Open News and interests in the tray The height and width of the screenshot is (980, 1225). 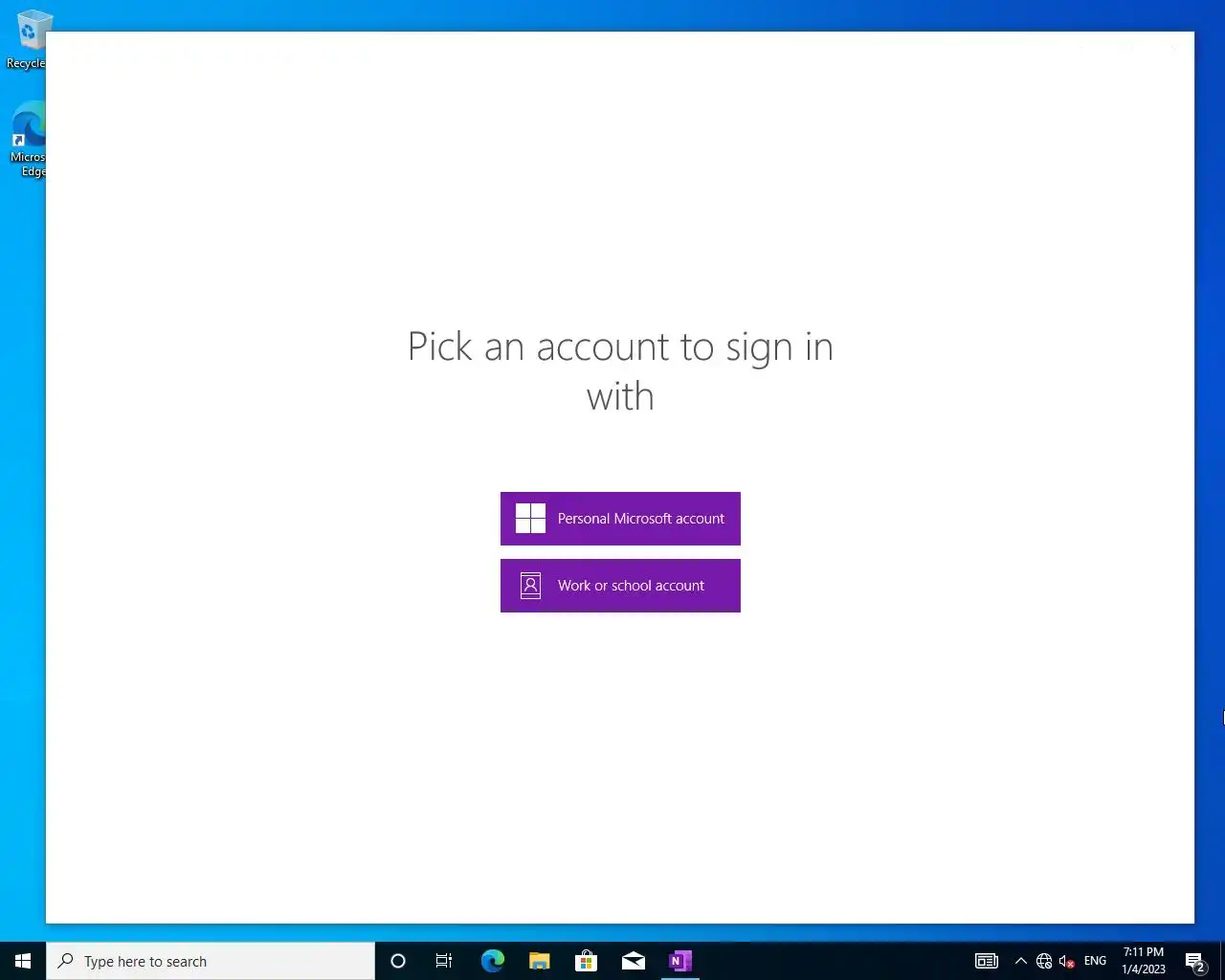[x=987, y=961]
